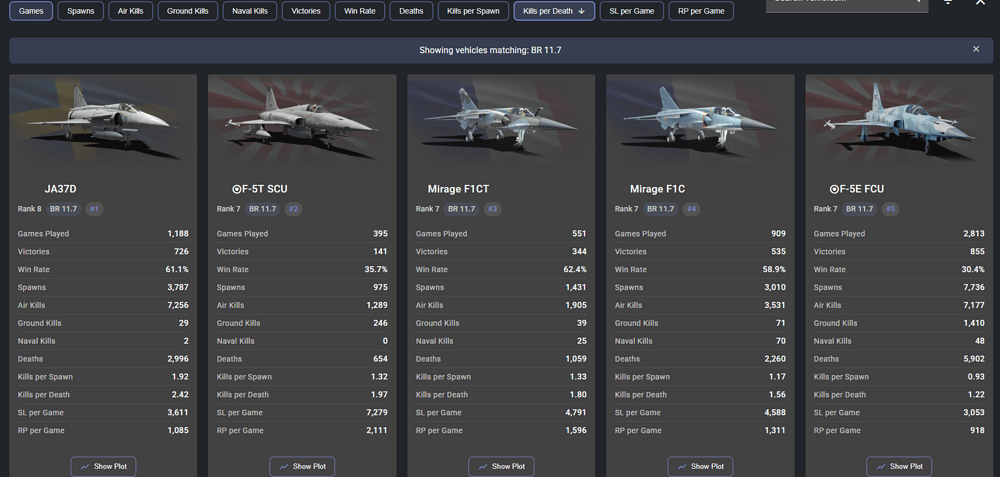
Task: Click the #3 ranking badge on Mirage F1CT
Action: click(492, 209)
